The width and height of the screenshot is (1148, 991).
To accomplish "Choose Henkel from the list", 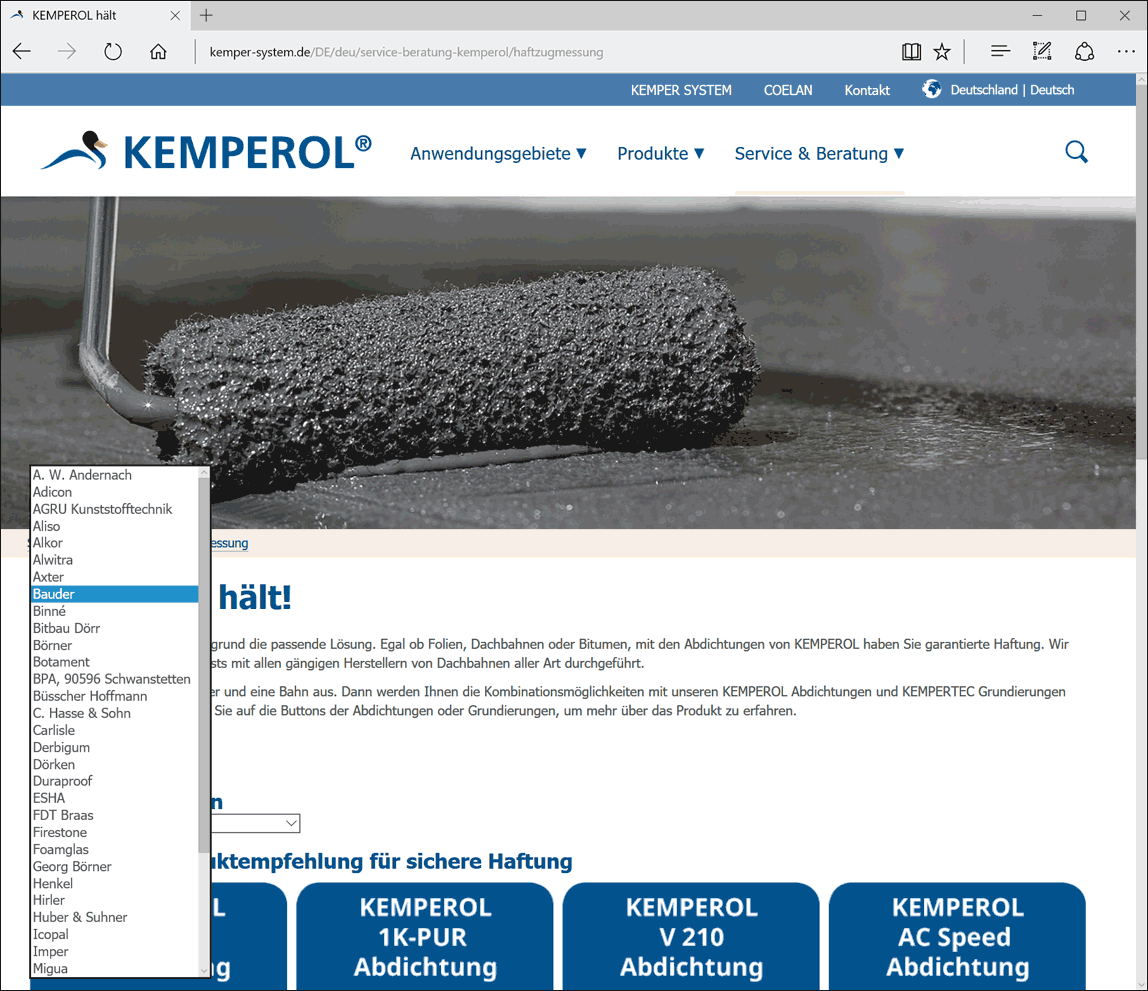I will (115, 883).
